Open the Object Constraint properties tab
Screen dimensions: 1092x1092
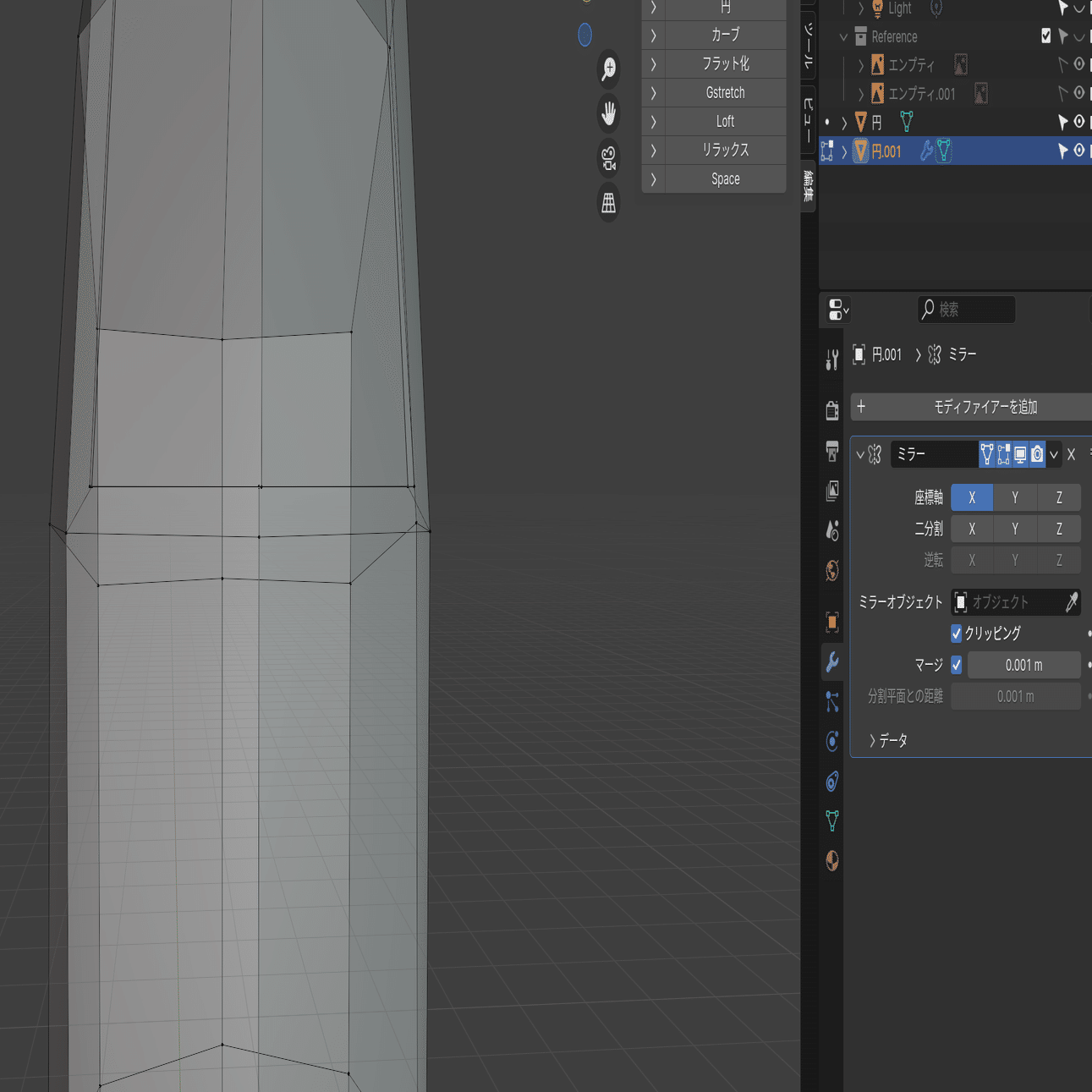(832, 781)
